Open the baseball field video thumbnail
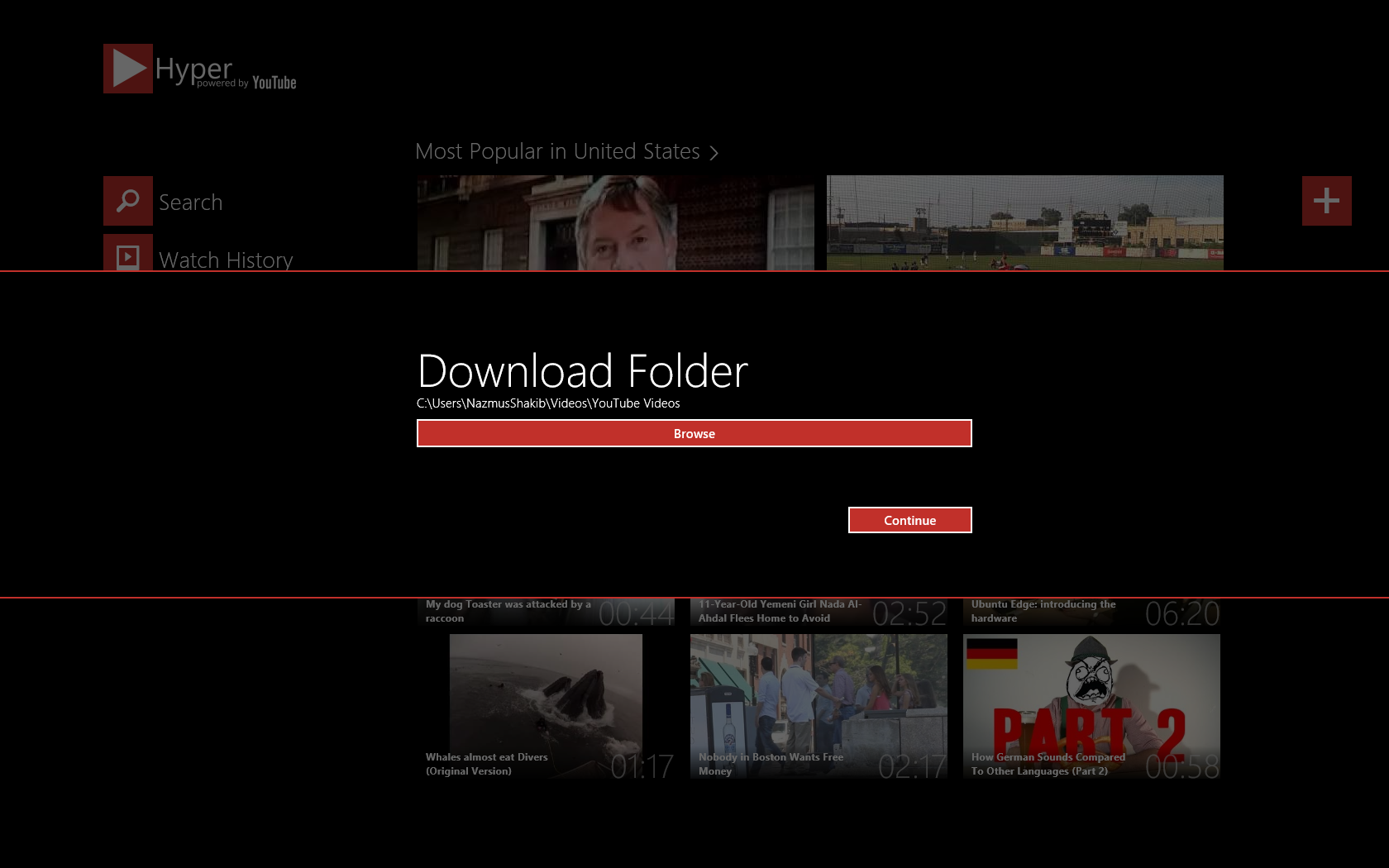1389x868 pixels. click(x=1024, y=222)
